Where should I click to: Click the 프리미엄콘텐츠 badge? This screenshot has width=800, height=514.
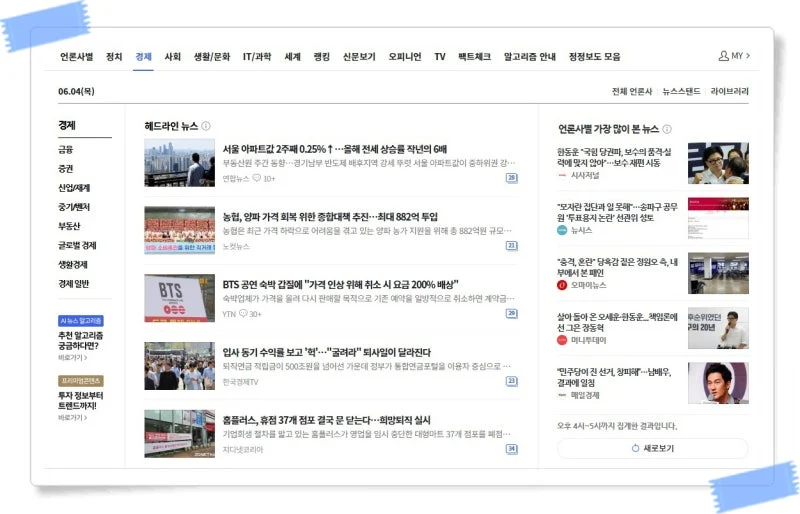(81, 381)
